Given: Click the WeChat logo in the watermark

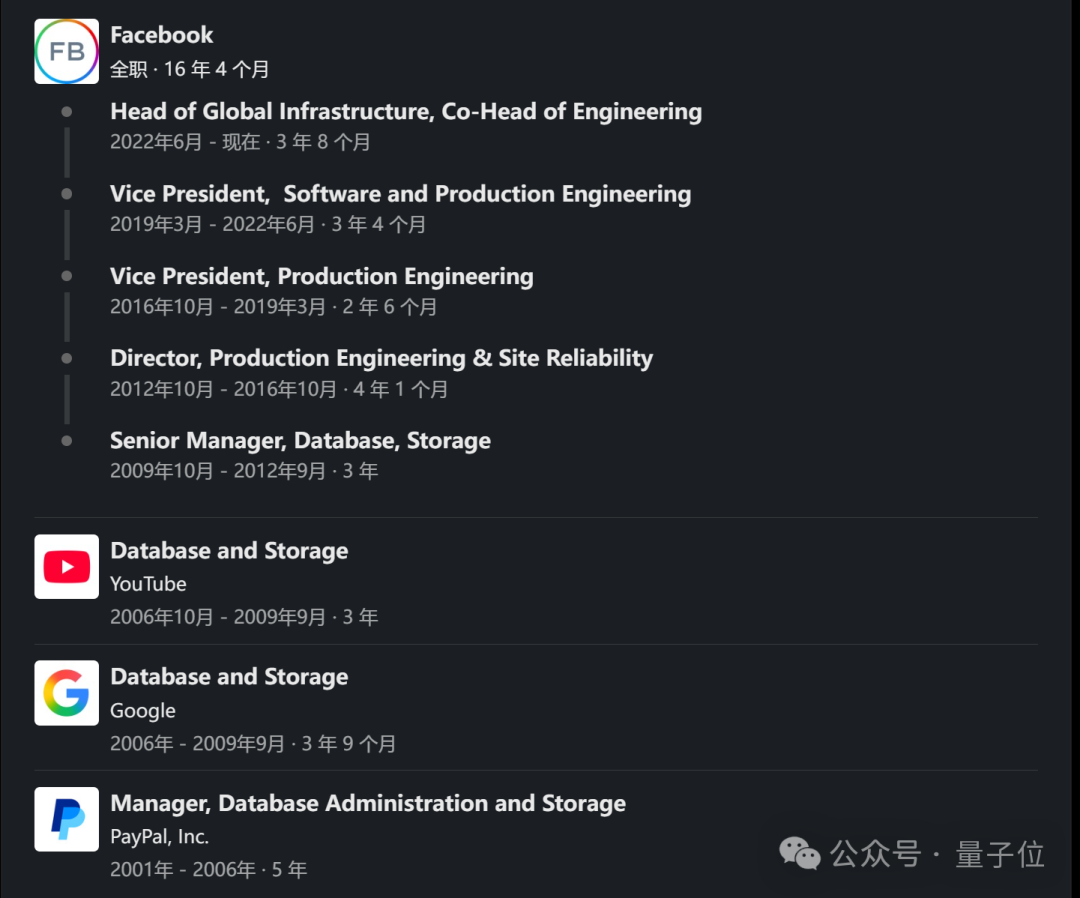Looking at the screenshot, I should coord(800,854).
